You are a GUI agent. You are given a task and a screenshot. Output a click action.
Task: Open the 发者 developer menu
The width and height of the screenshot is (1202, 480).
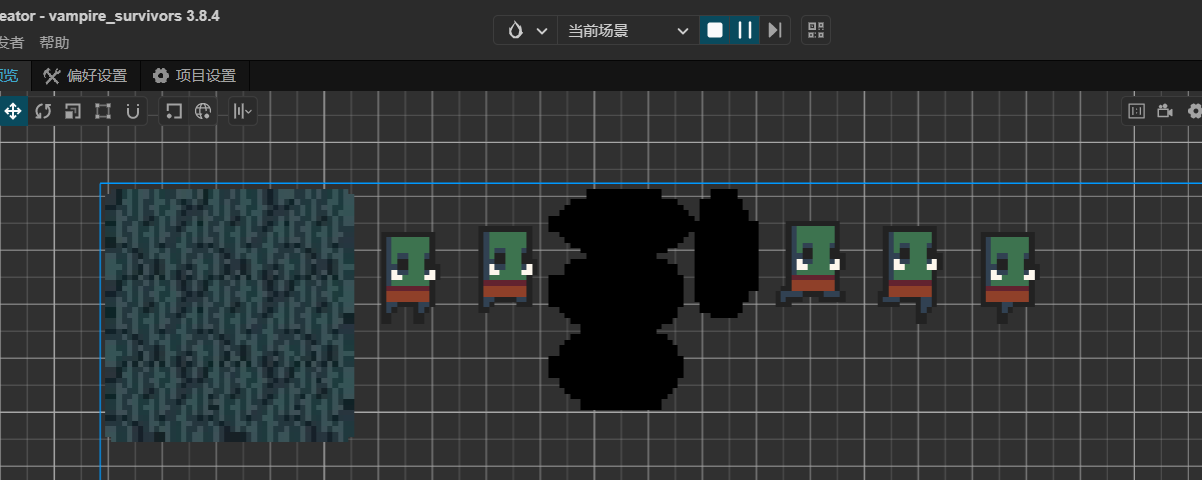click(x=11, y=43)
